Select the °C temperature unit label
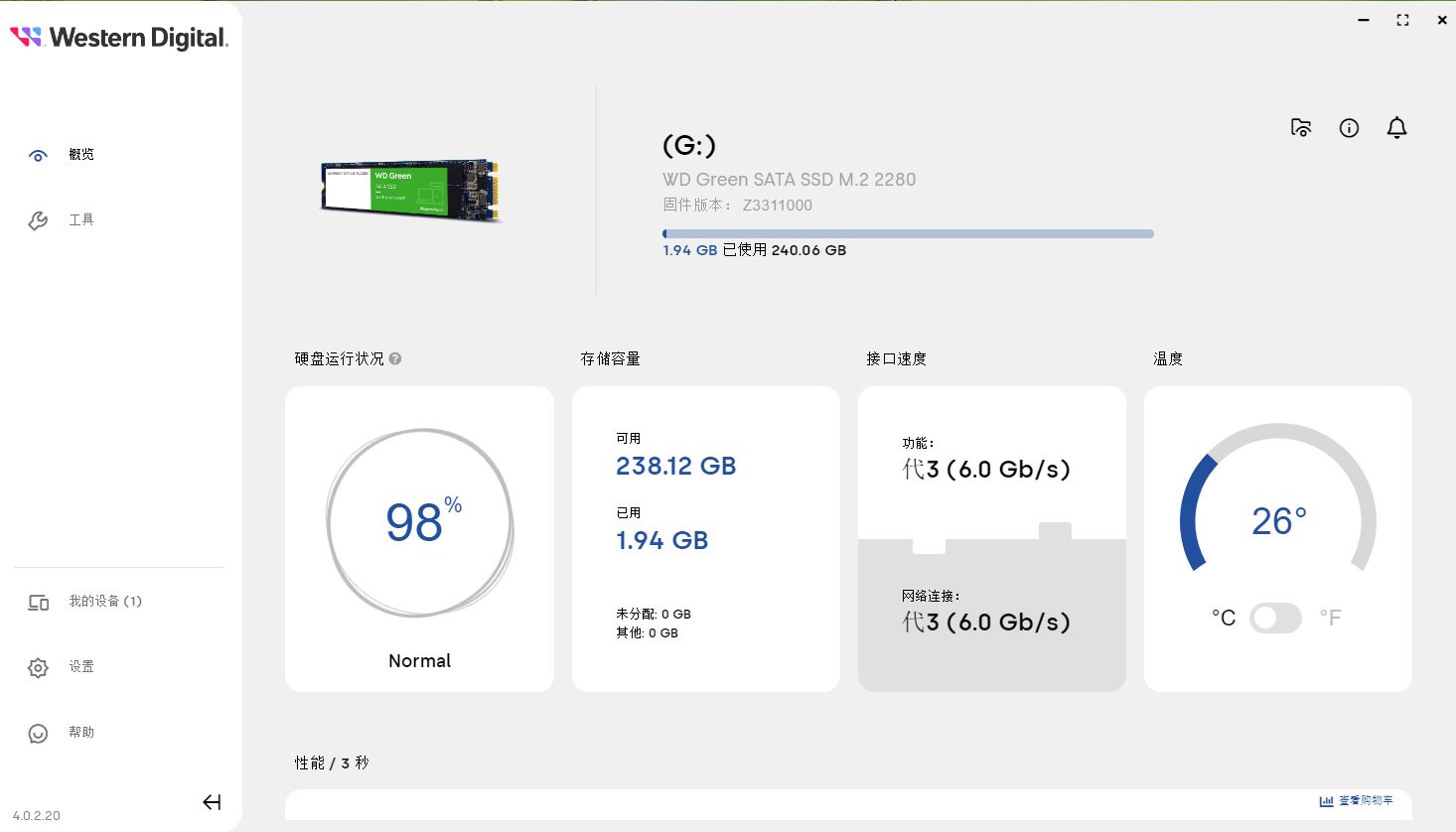1456x832 pixels. tap(1224, 618)
